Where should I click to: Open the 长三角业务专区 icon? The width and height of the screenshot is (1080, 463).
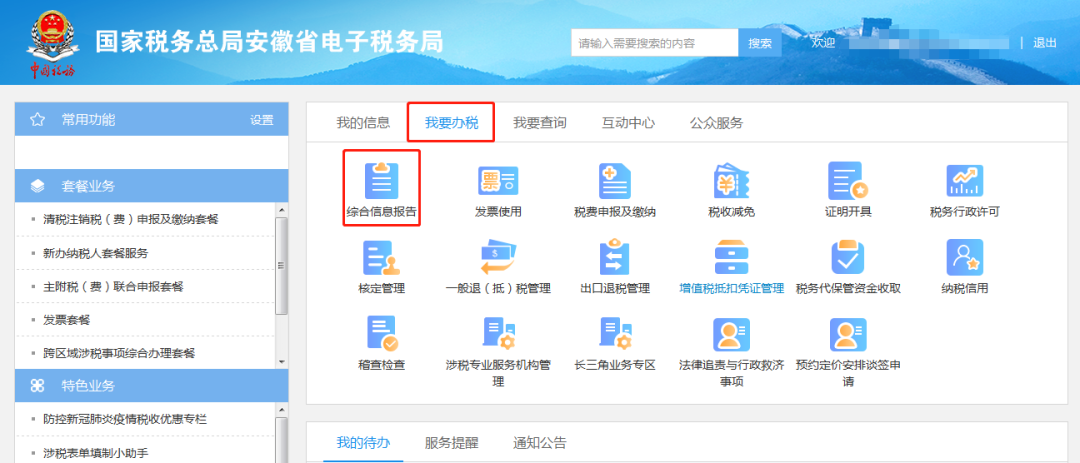point(614,334)
